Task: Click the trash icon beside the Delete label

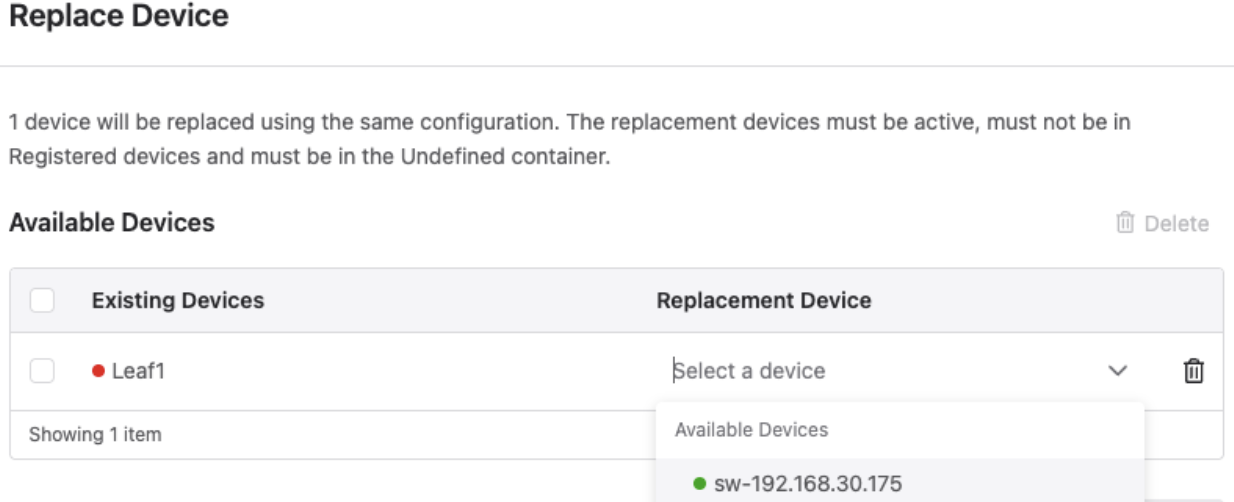Action: tap(1126, 223)
